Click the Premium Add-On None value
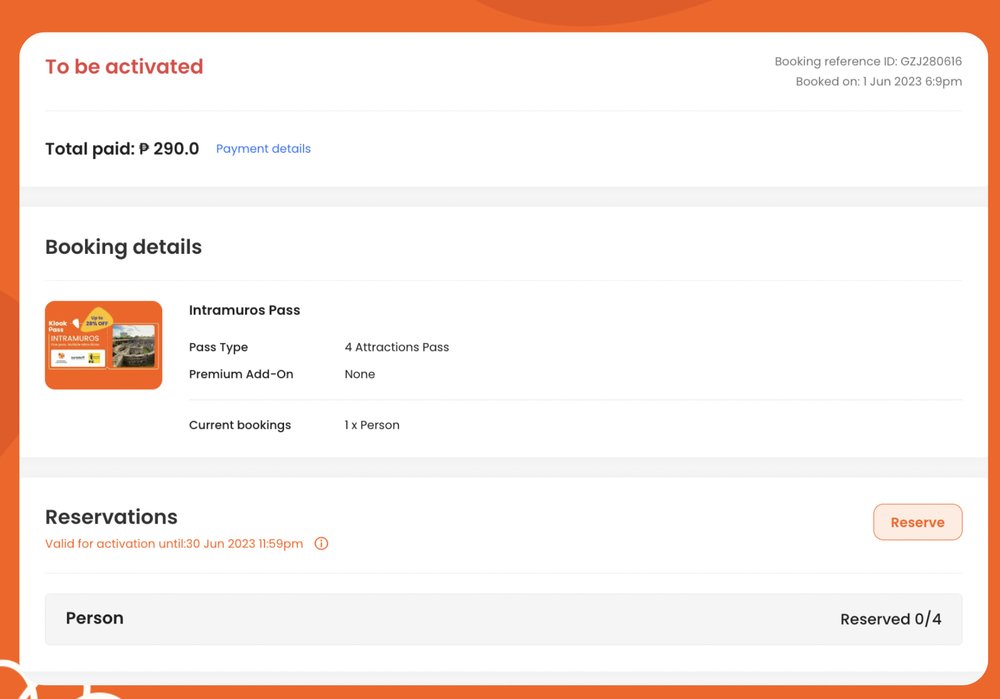The image size is (1000, 699). tap(359, 374)
